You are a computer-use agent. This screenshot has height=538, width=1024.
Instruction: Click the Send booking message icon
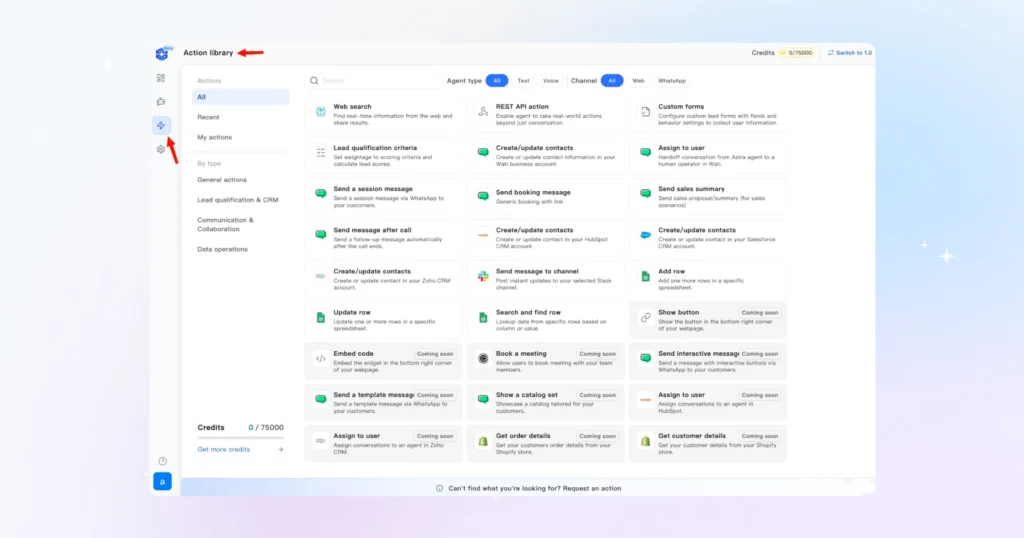tap(483, 196)
